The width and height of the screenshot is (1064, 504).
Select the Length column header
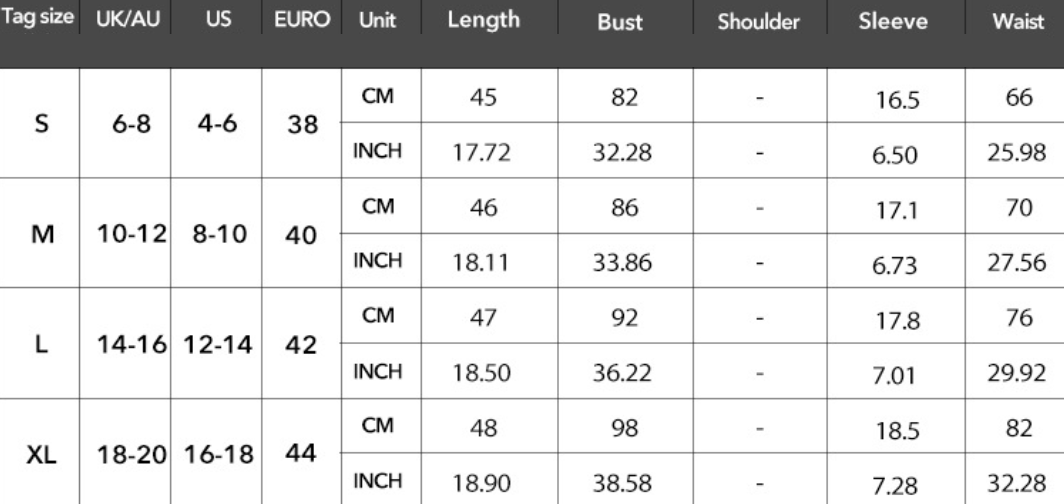click(x=484, y=20)
